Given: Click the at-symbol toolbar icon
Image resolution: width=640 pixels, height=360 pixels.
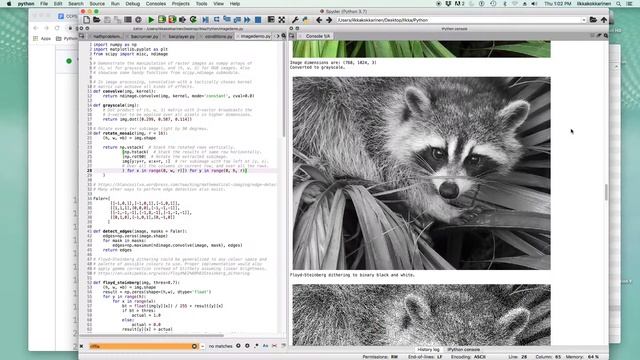Looking at the screenshot, I should point(138,20).
